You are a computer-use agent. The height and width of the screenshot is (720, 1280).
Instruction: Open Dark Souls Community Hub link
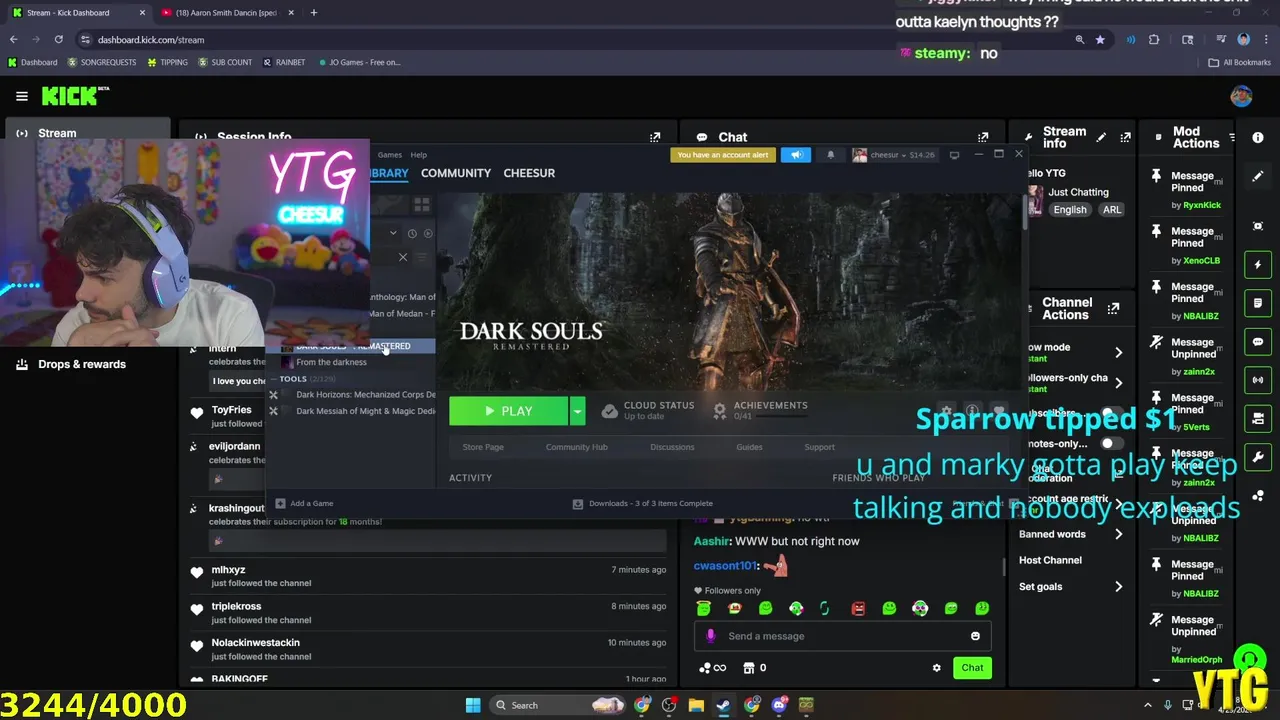pos(577,447)
